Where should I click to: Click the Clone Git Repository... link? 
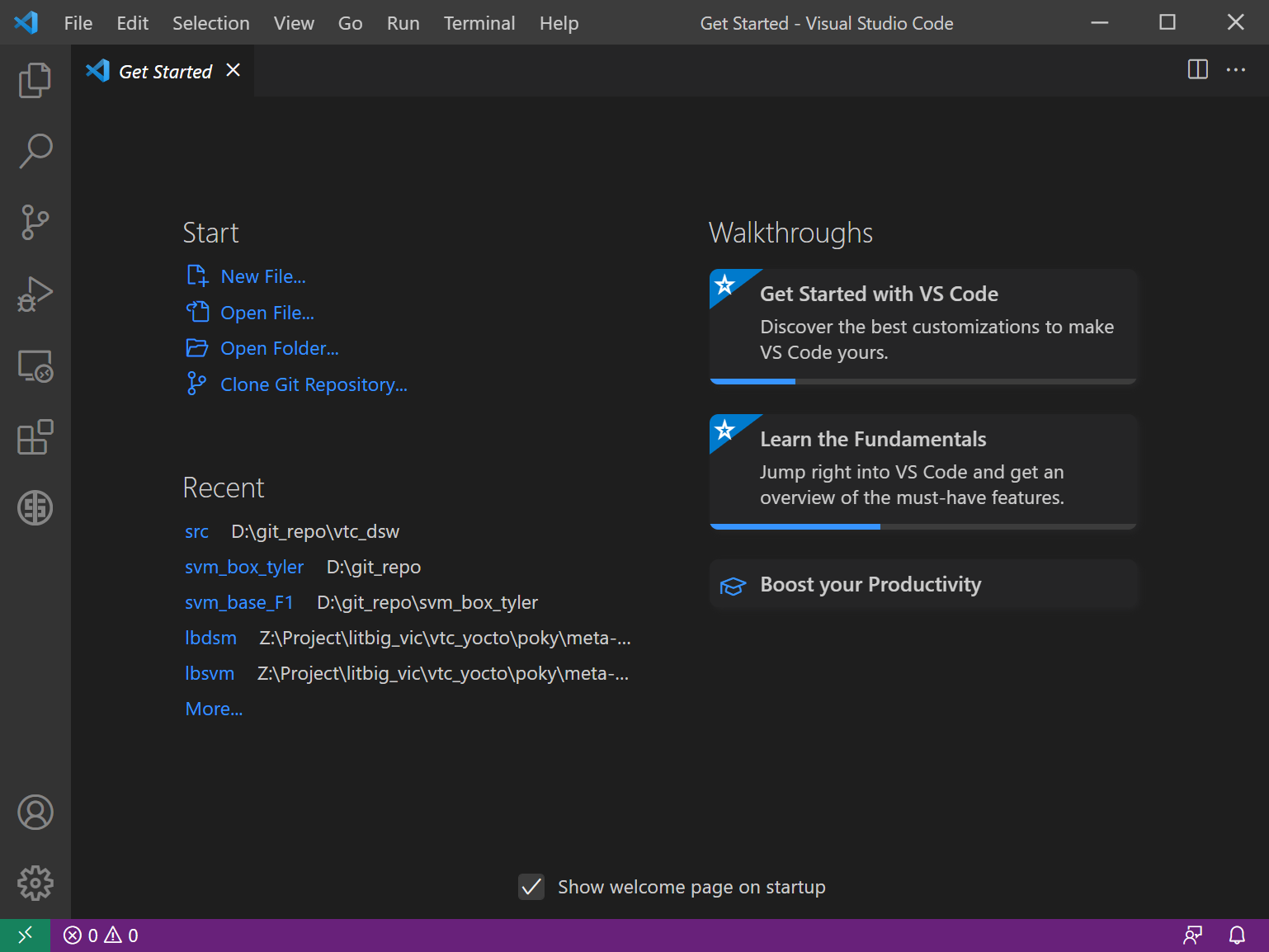click(314, 384)
